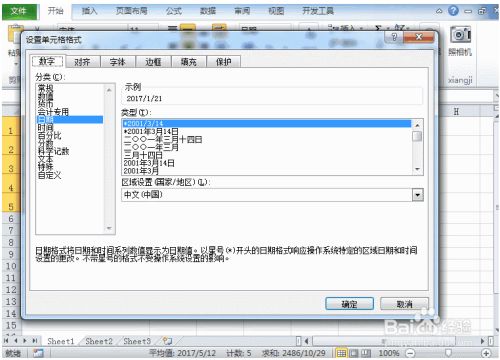The width and height of the screenshot is (500, 360).
Task: Open the 边框 tab in the dialog
Action: [153, 62]
